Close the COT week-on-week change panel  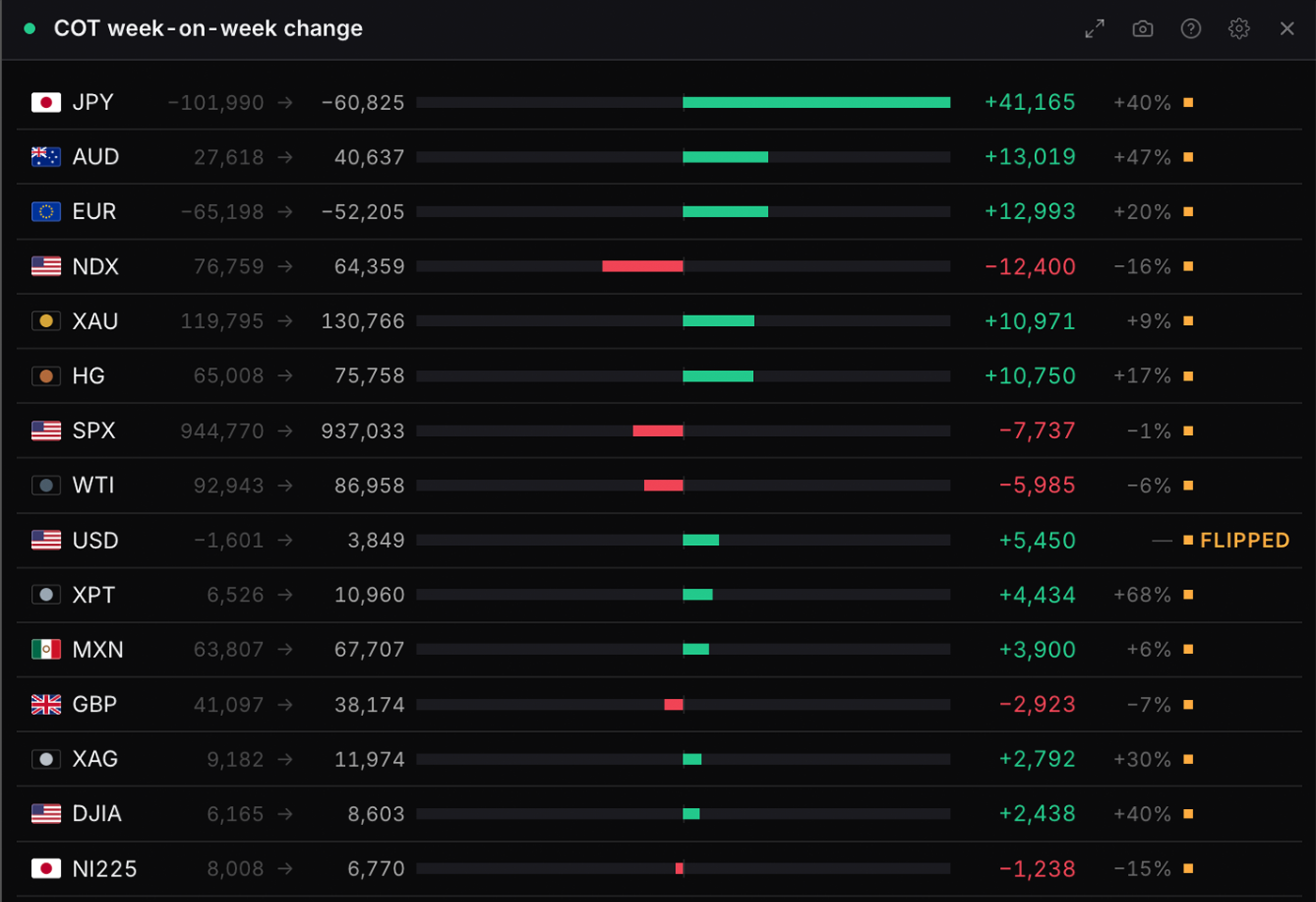coord(1287,29)
